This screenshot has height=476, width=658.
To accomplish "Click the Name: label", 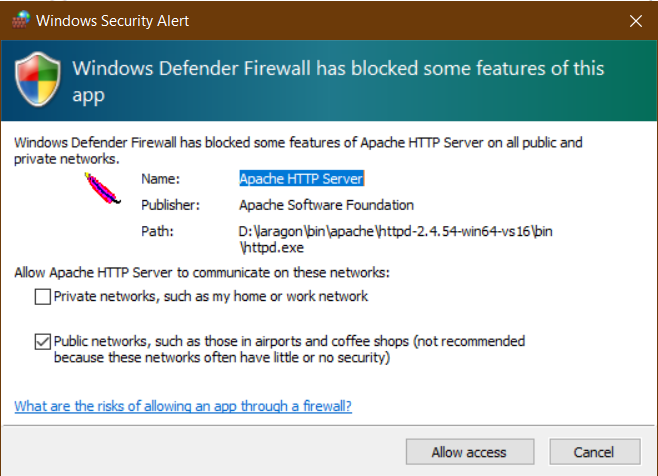I will point(160,179).
